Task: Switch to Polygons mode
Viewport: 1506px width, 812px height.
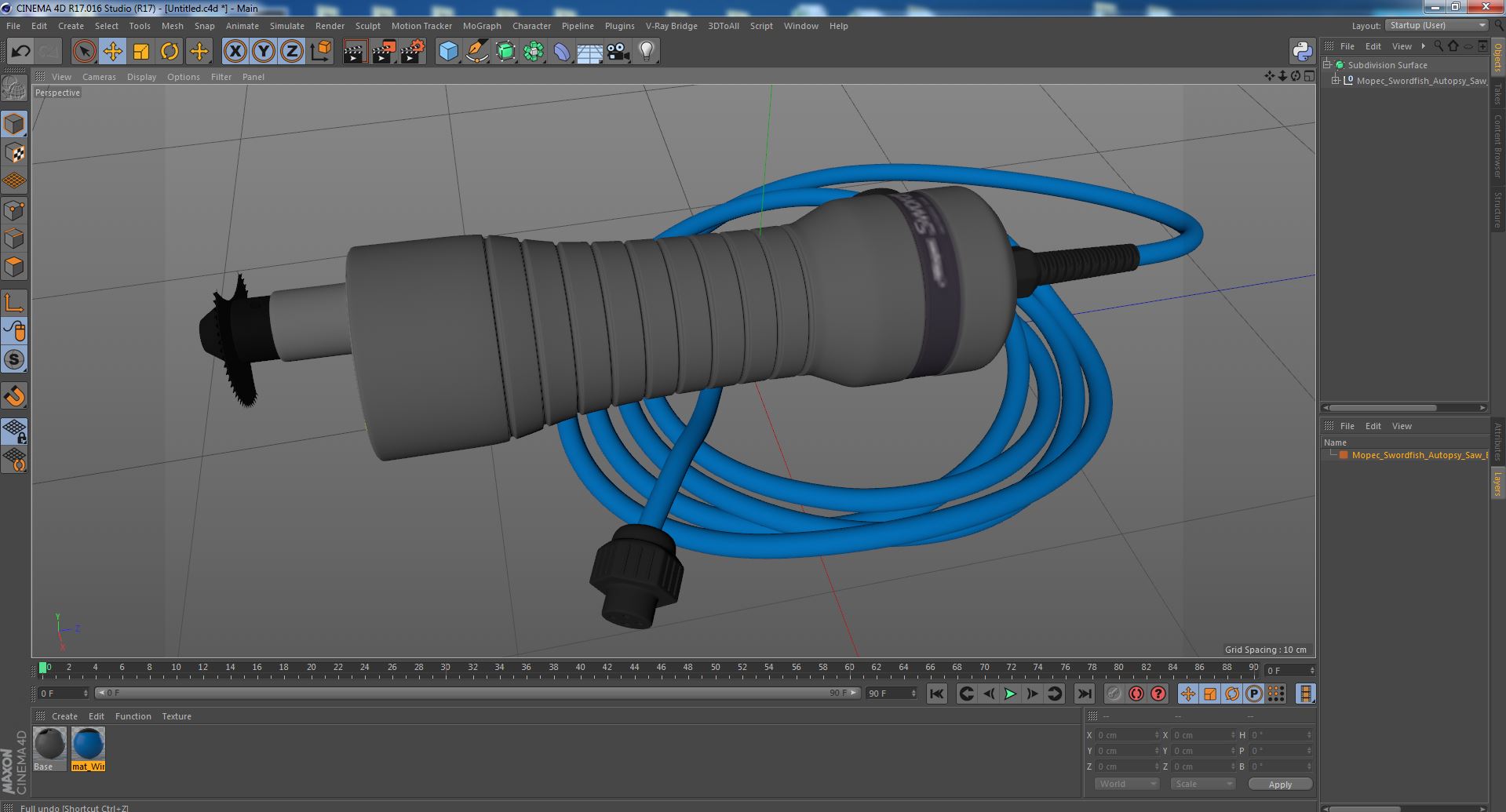Action: [x=14, y=267]
